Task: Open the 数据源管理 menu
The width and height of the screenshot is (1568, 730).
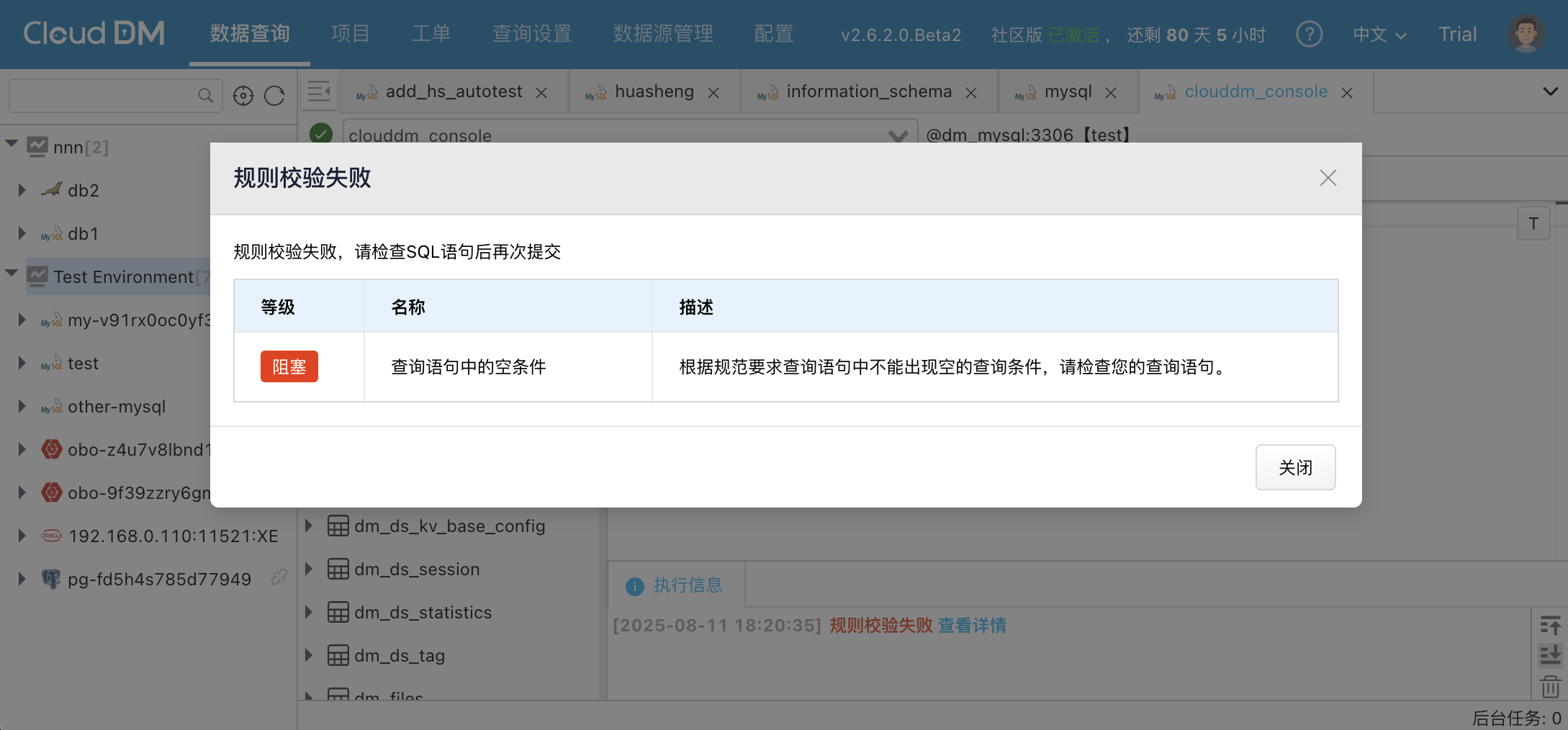Action: click(x=662, y=34)
